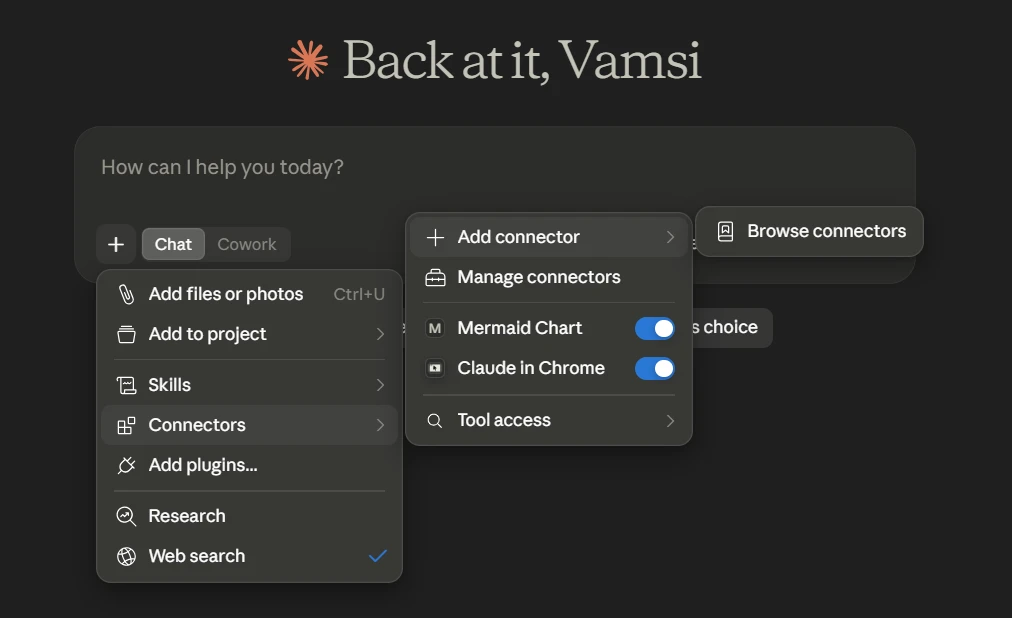Screen dimensions: 1012x618
Task: Click the paperclip icon for adding files
Action: [x=126, y=294]
